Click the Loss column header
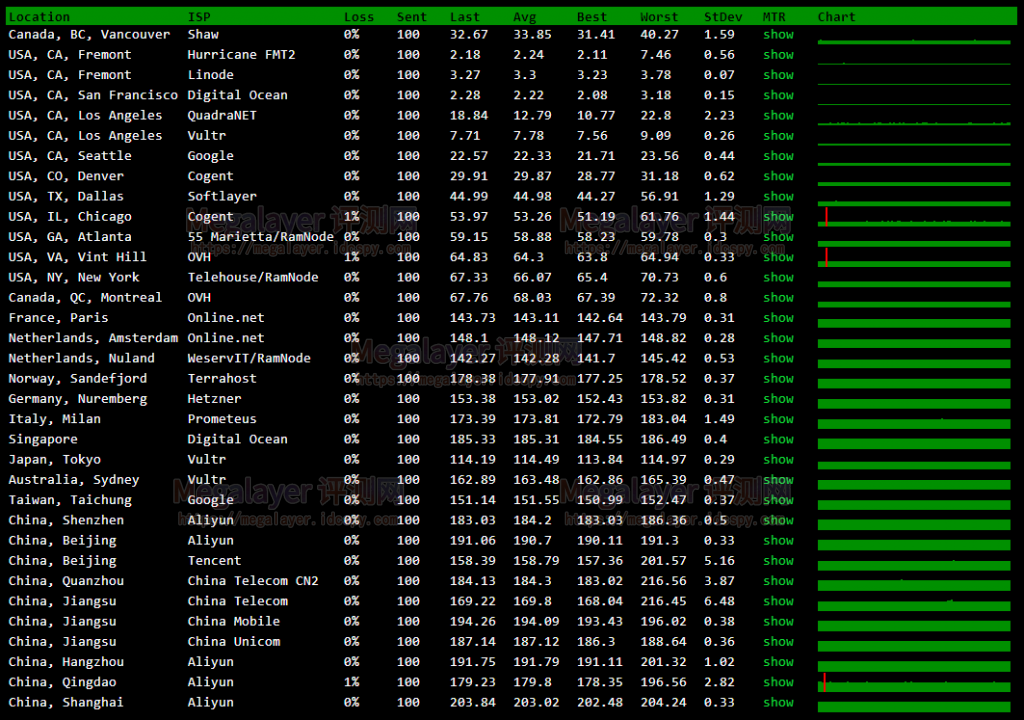 (x=359, y=17)
